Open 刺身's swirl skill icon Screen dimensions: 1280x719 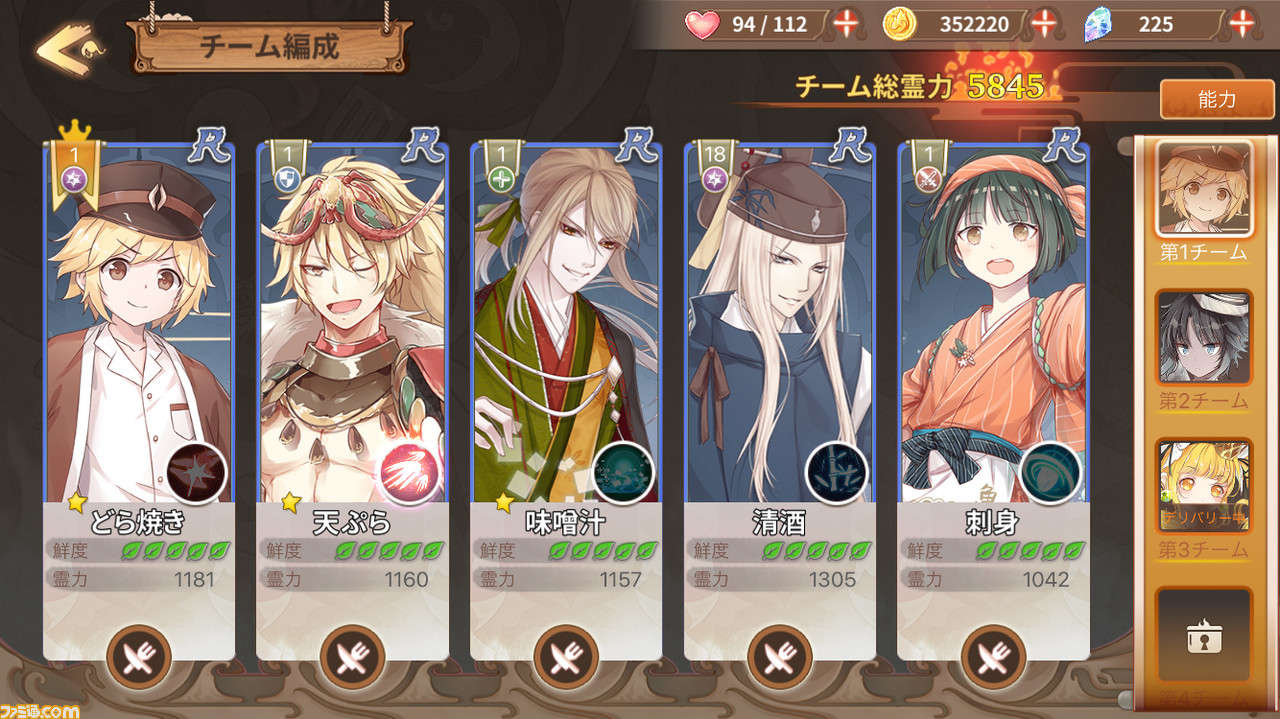pos(1051,473)
